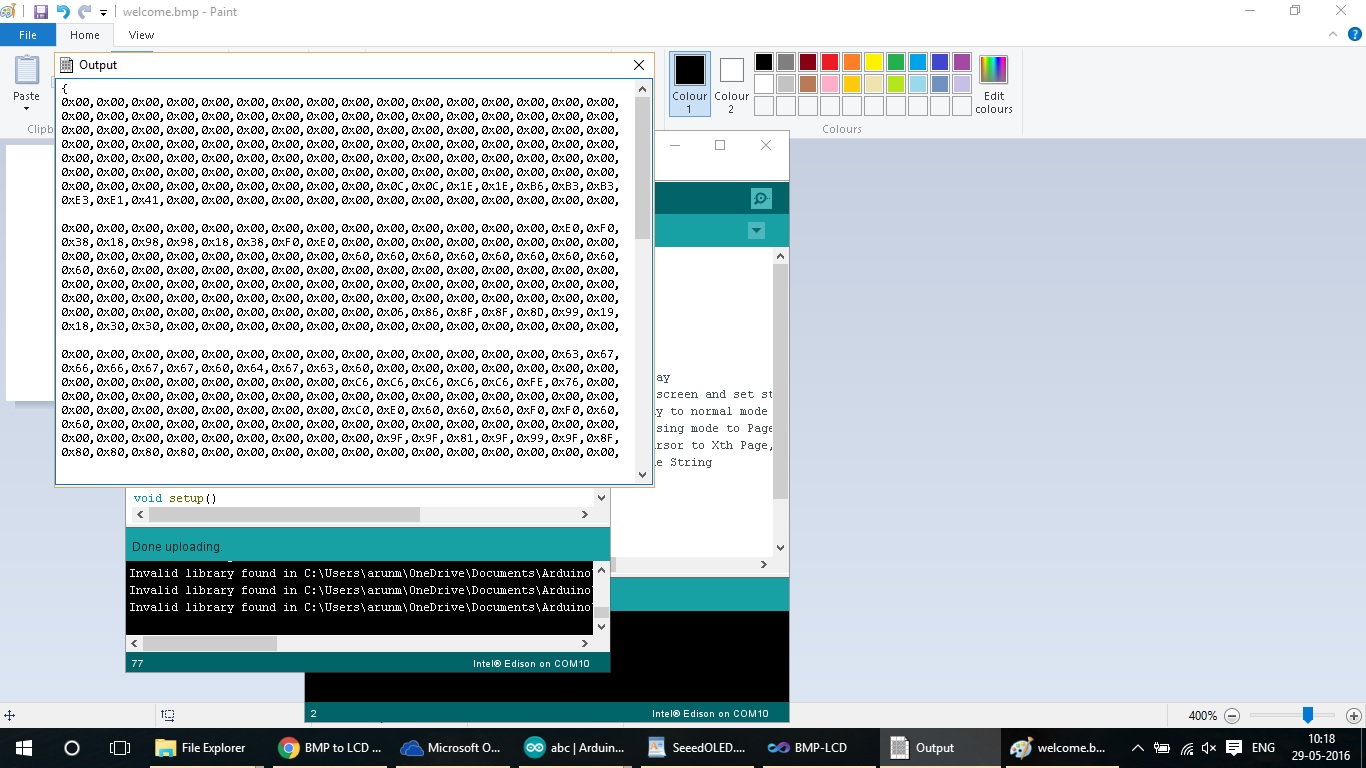
Task: Click the Paste clipboard icon
Action: pyautogui.click(x=27, y=71)
